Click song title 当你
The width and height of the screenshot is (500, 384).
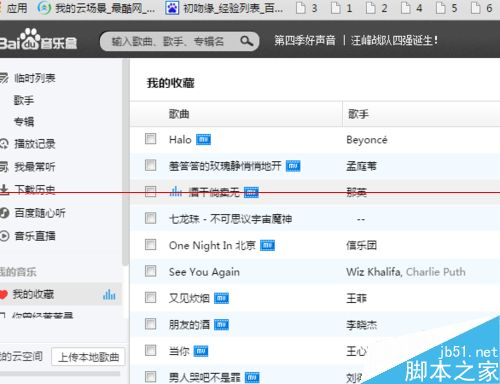[x=179, y=351]
